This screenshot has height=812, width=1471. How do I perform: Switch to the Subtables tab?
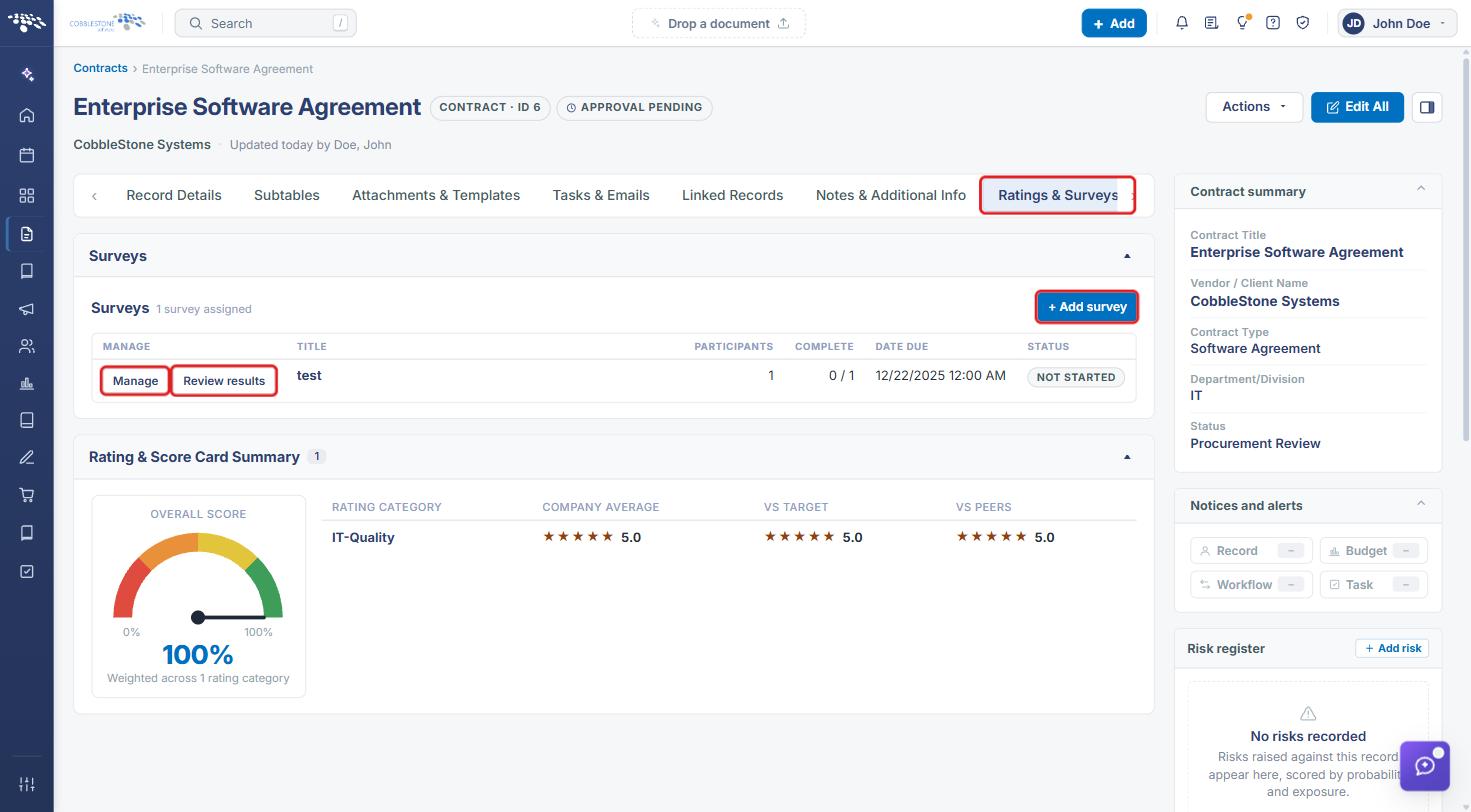coord(287,195)
